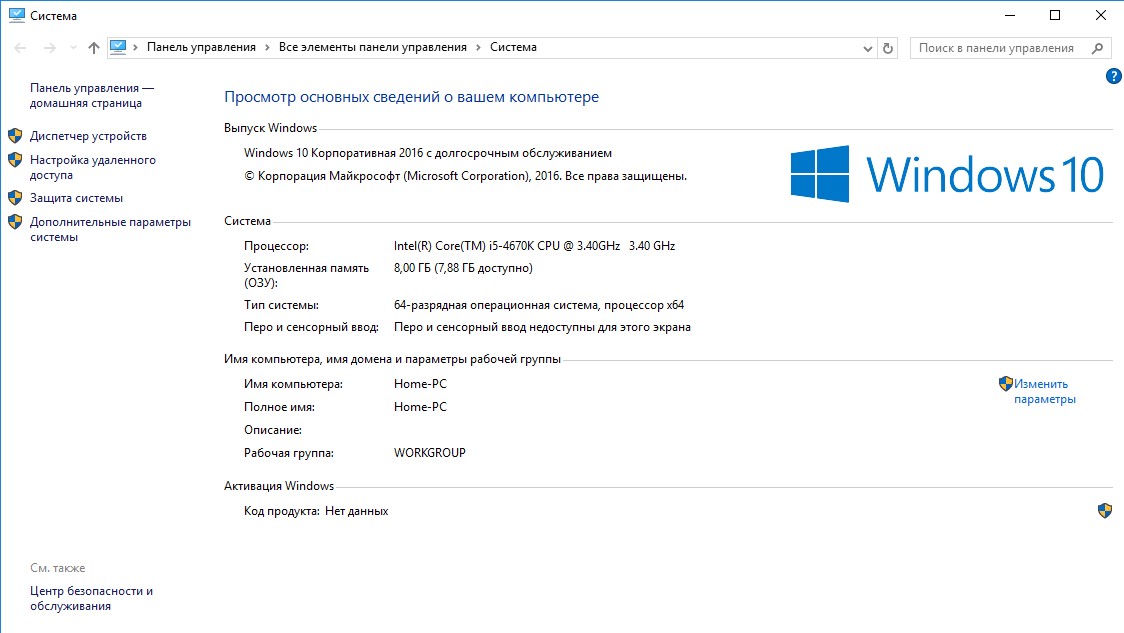This screenshot has width=1124, height=633.
Task: Click the Система icon in title bar
Action: (x=16, y=16)
